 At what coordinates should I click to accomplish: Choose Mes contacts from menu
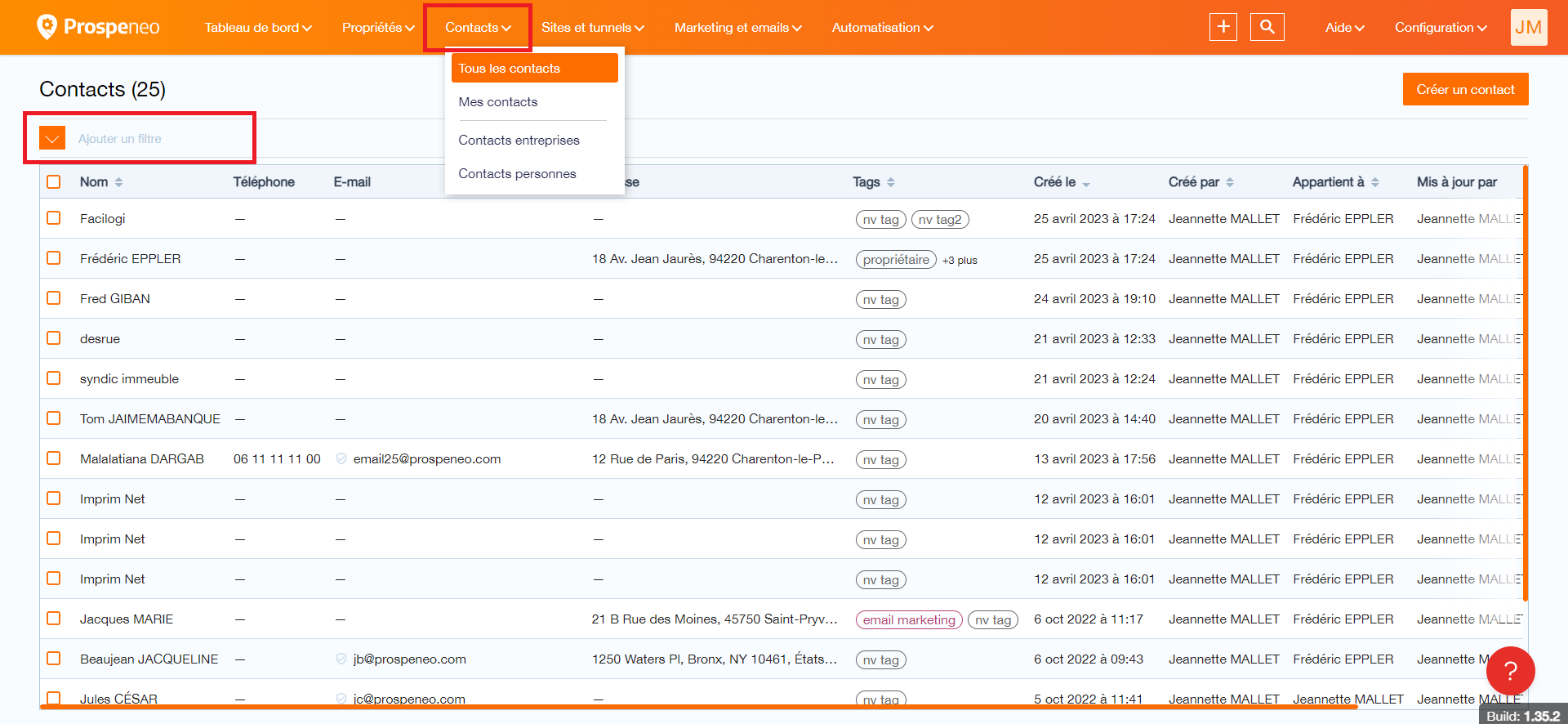pyautogui.click(x=498, y=102)
